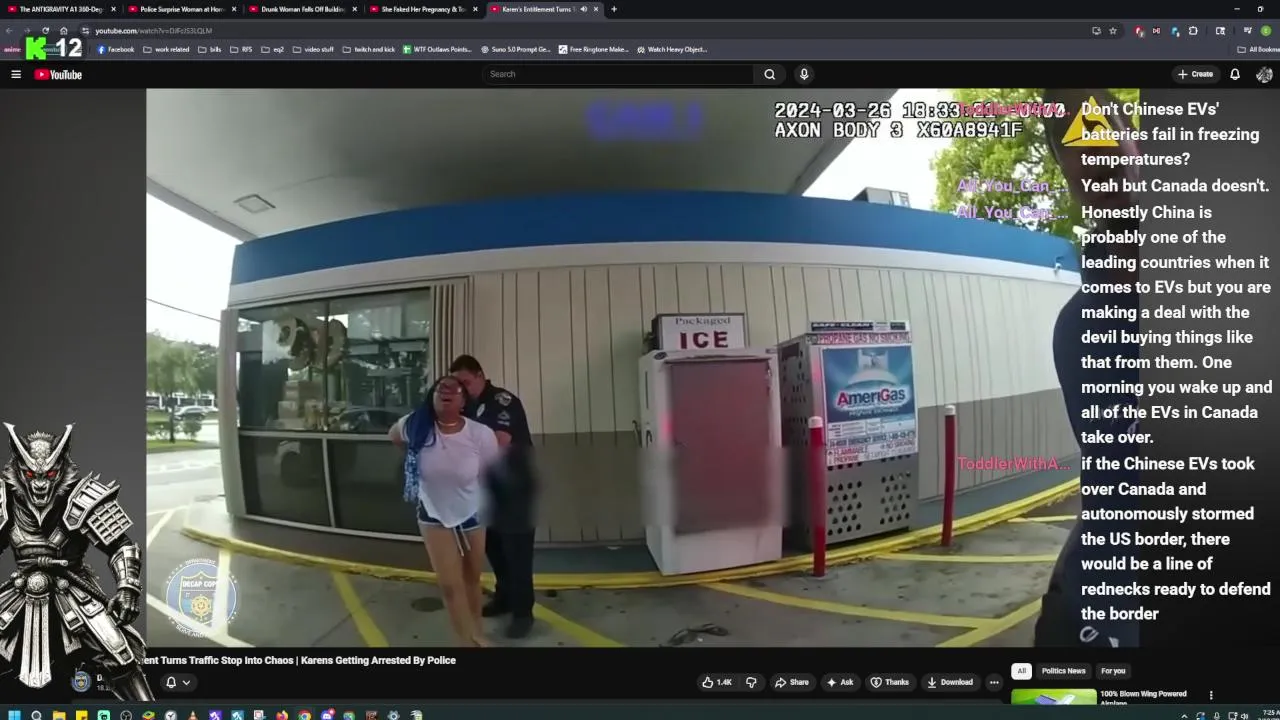Screen dimensions: 1280x720
Task: Switch to Police Surprise Woman tab
Action: tap(182, 9)
